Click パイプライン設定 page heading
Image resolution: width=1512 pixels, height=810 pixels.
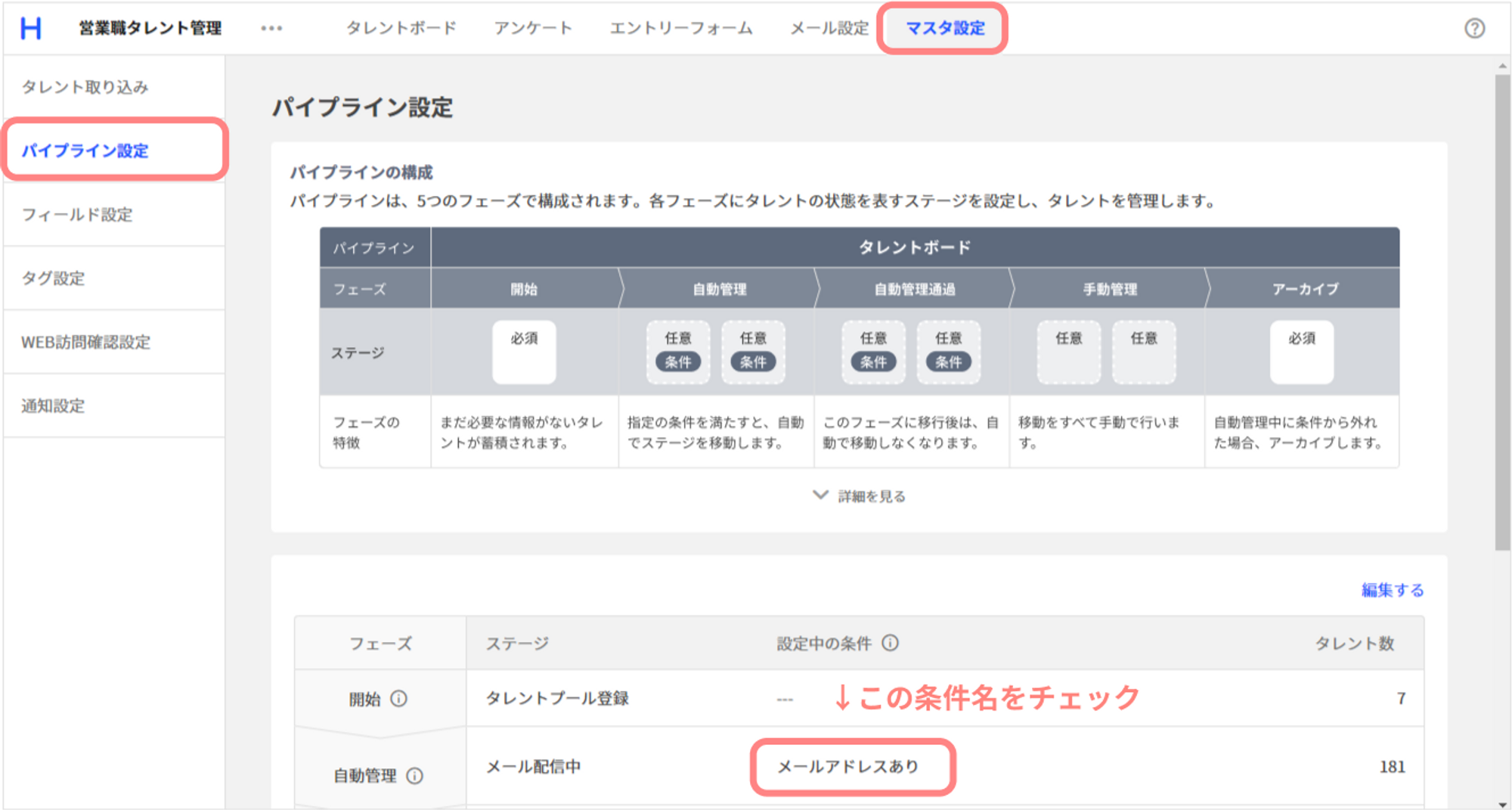click(362, 107)
